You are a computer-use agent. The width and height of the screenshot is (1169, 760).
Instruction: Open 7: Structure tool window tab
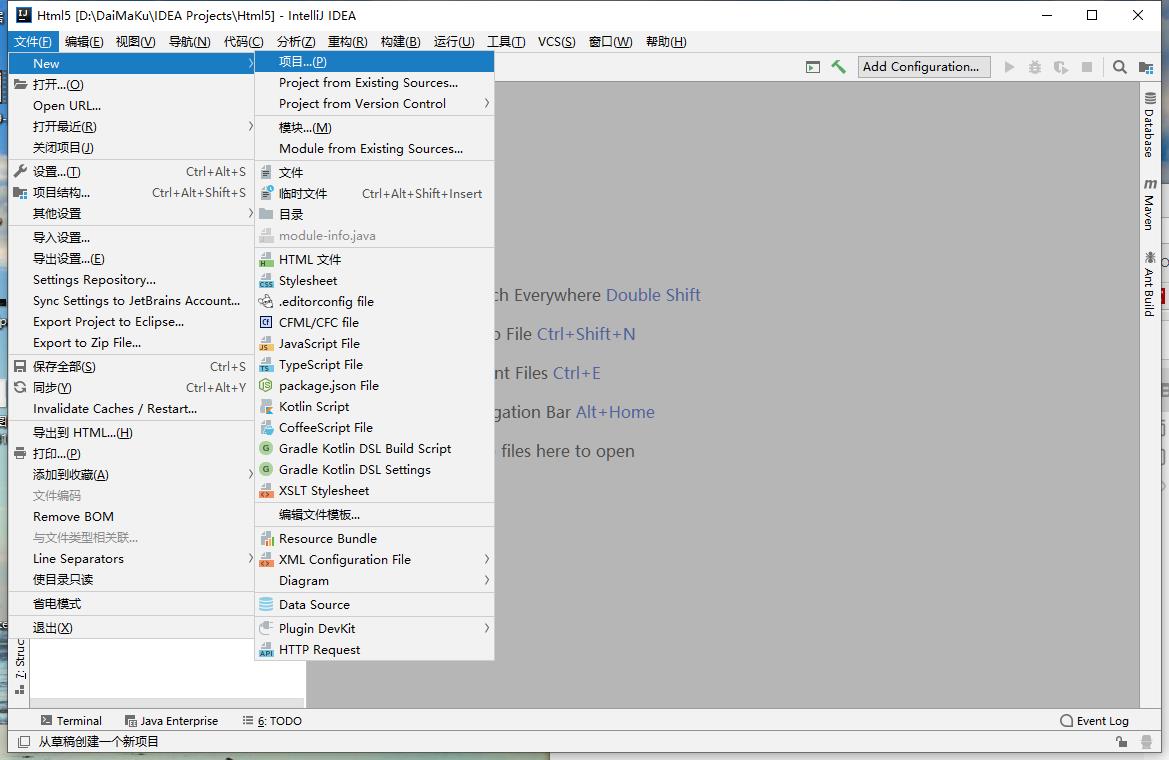pos(20,666)
